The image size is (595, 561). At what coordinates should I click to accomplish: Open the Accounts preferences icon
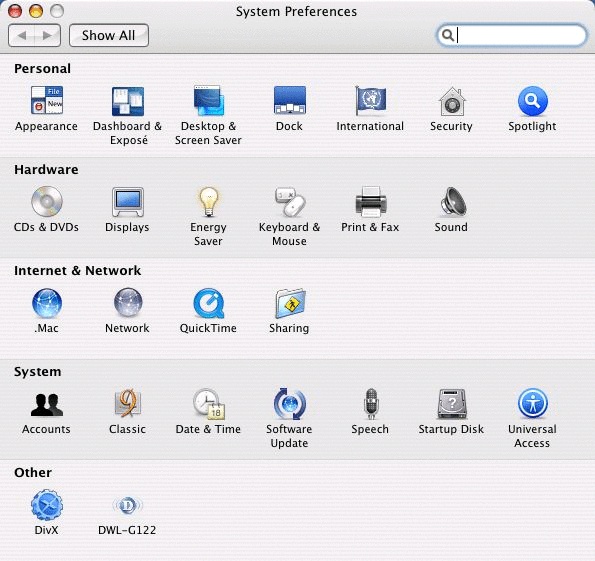(47, 405)
